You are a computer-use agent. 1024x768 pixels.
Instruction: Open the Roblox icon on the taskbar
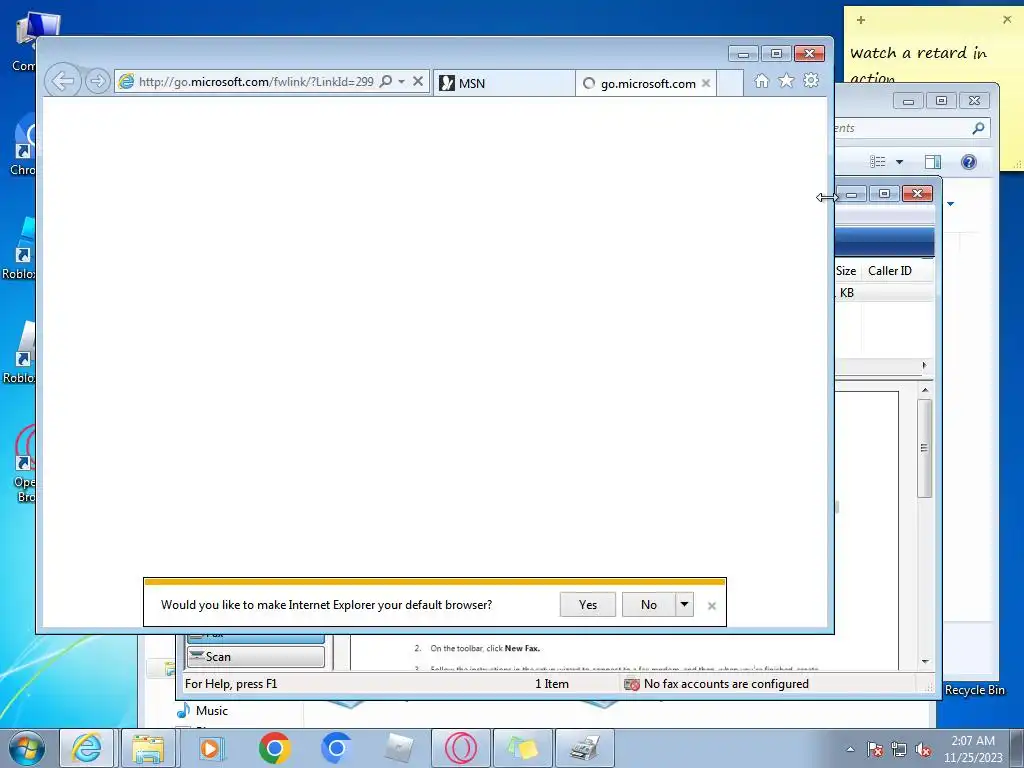pos(398,748)
